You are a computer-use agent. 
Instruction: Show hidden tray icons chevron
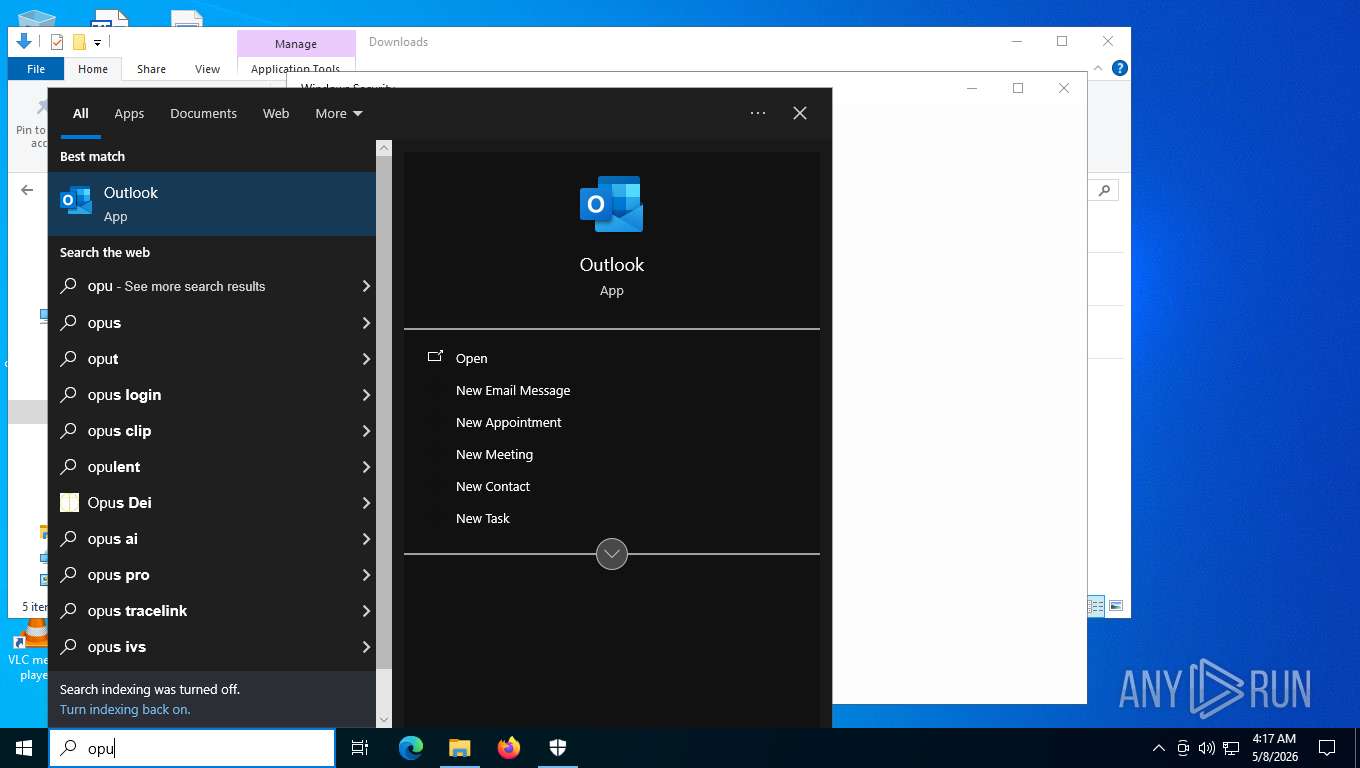pos(1159,748)
